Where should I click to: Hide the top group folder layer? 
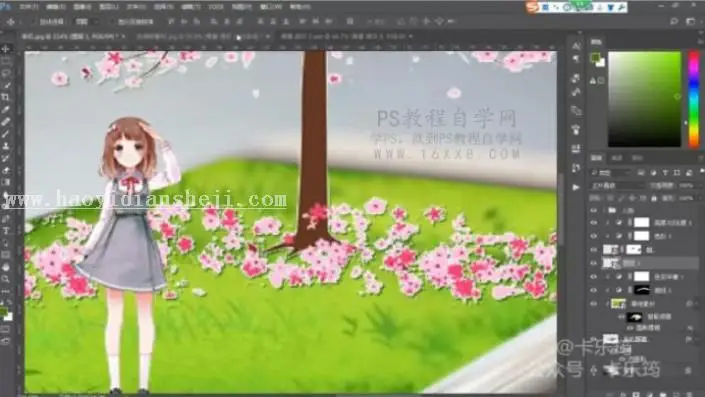click(594, 210)
